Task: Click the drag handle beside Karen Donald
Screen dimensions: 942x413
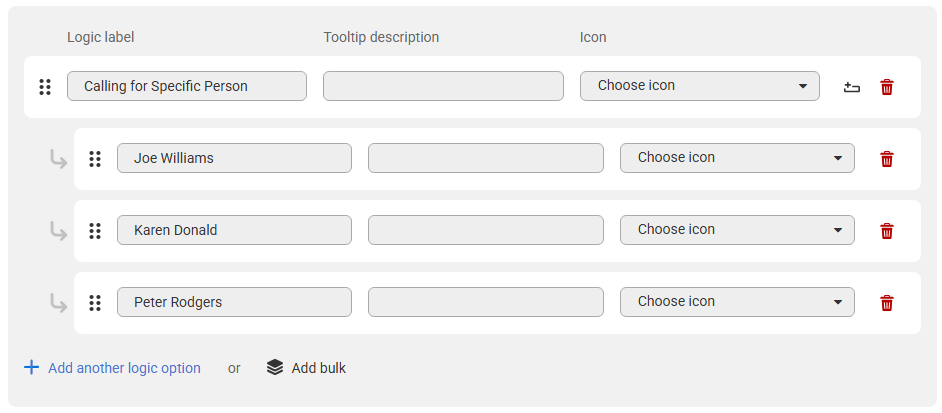Action: tap(95, 231)
